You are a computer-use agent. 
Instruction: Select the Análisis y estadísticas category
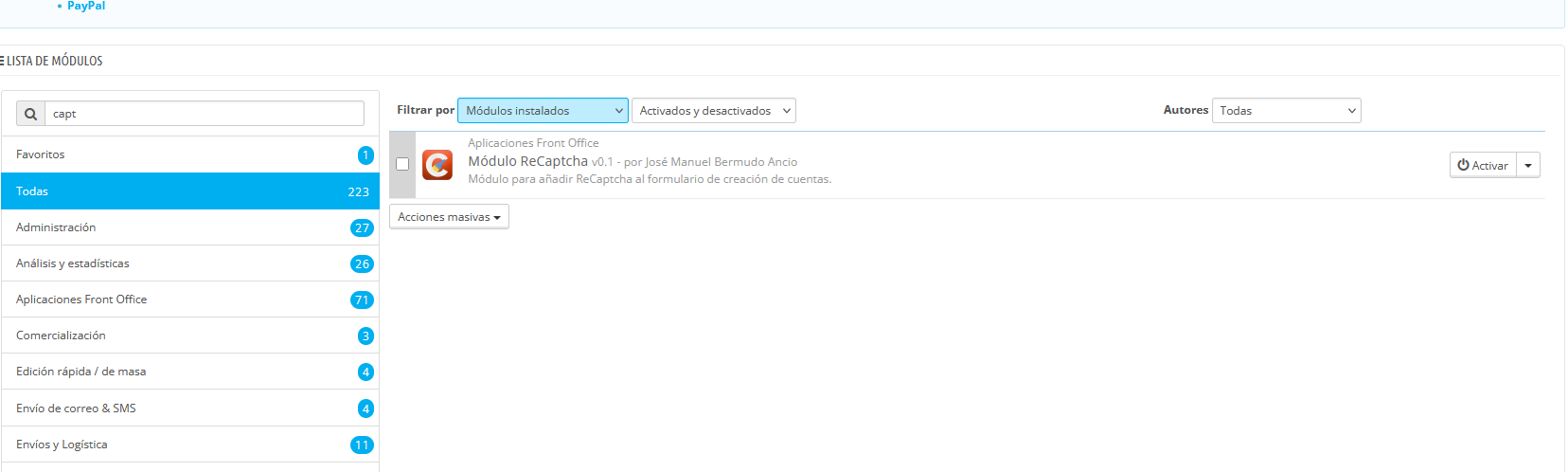point(190,263)
